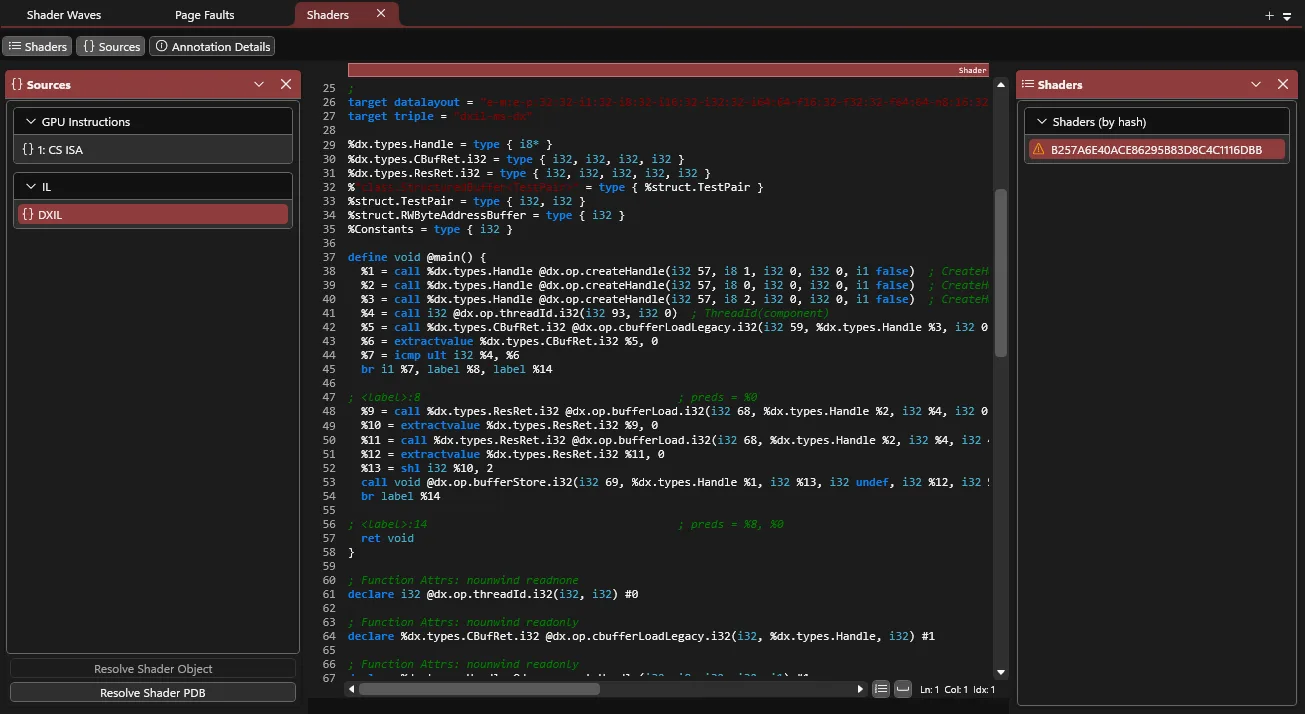The width and height of the screenshot is (1305, 714).
Task: Close the Shaders side panel
Action: pyautogui.click(x=1283, y=85)
